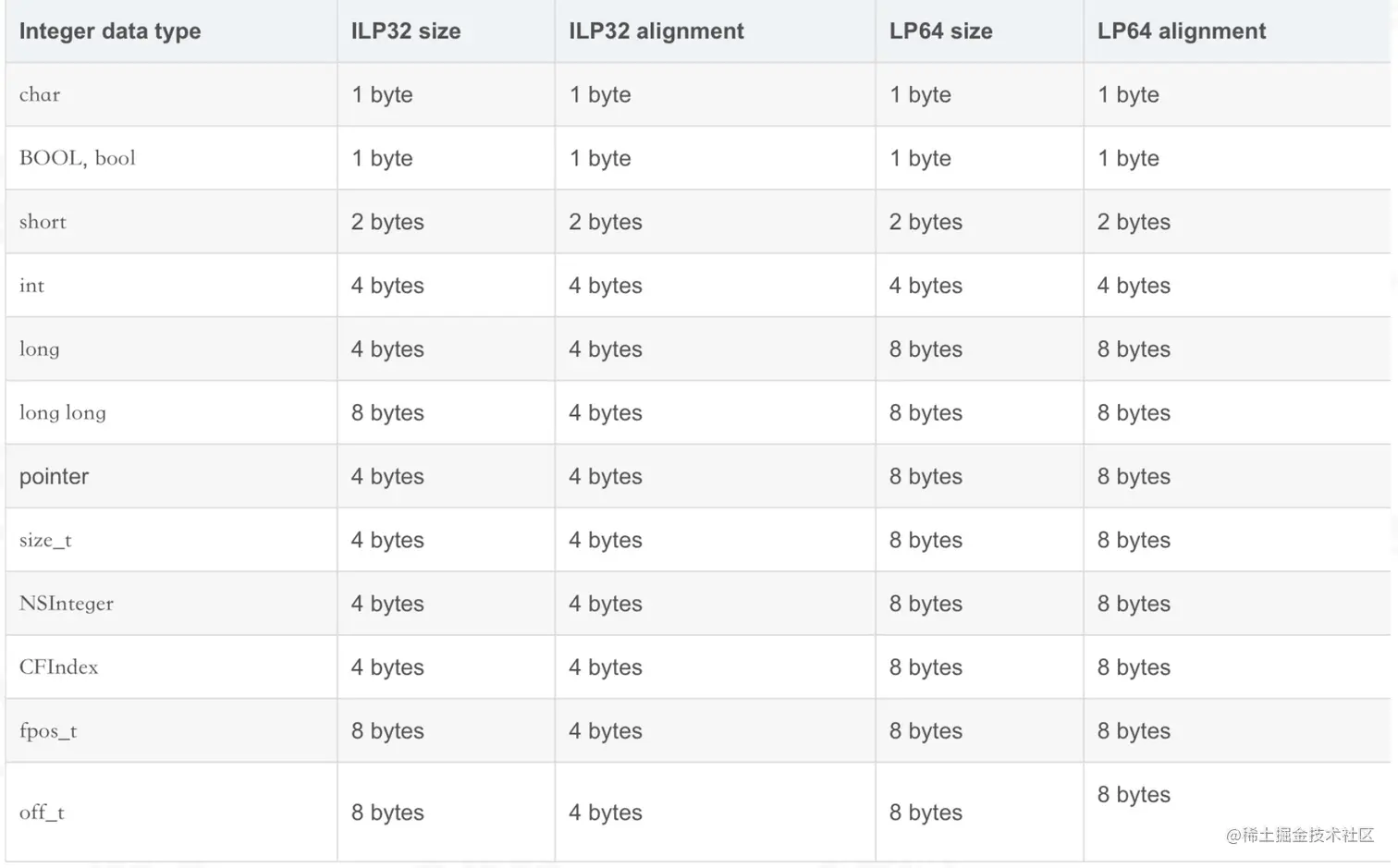Select the BOOL, bool row label
Image resolution: width=1398 pixels, height=868 pixels.
(x=78, y=158)
